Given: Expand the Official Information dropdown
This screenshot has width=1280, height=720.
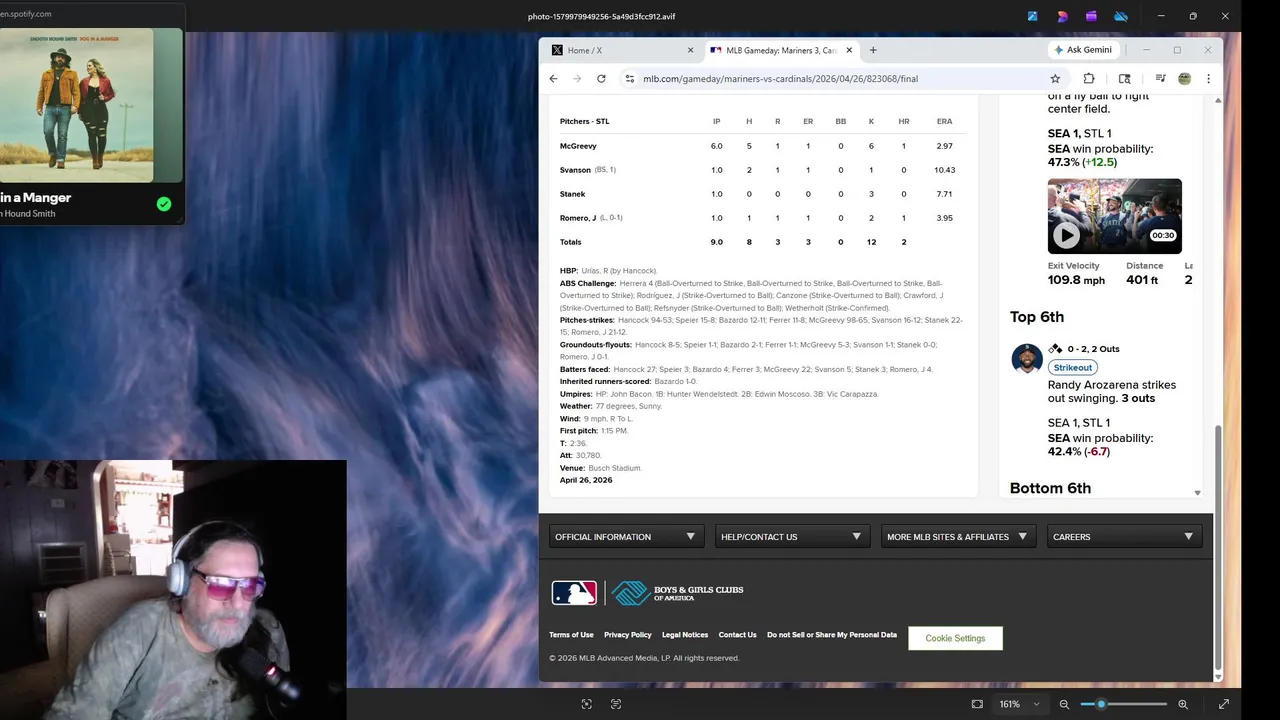Looking at the screenshot, I should pyautogui.click(x=626, y=537).
